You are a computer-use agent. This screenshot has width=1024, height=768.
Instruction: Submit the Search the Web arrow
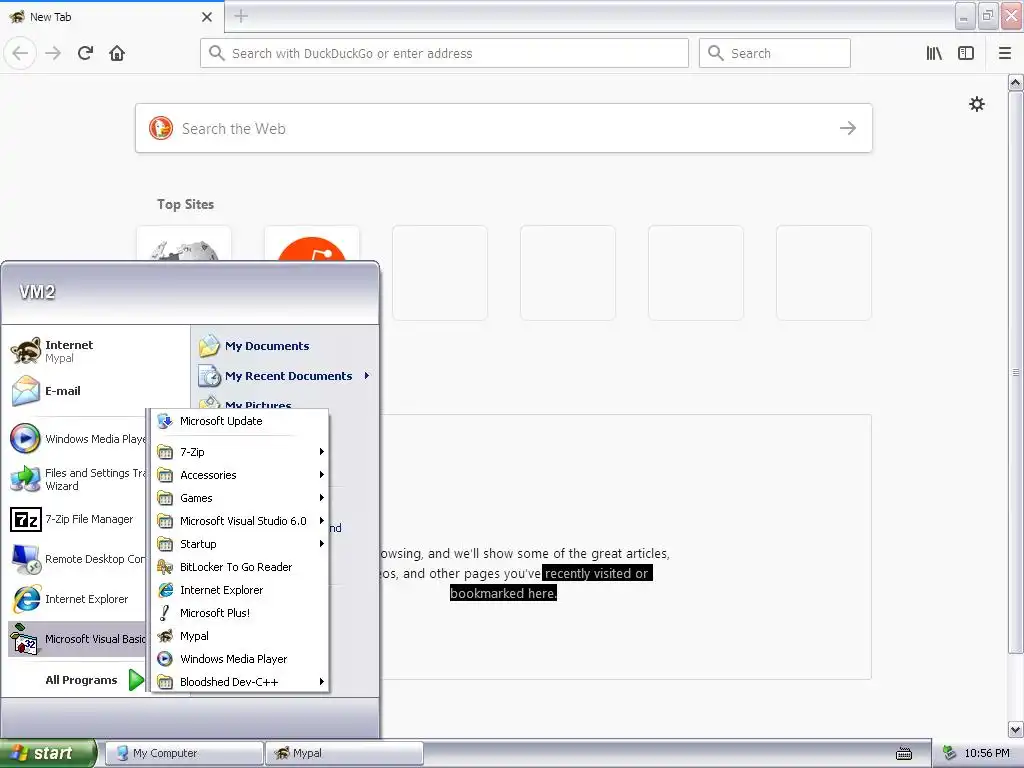pos(848,128)
